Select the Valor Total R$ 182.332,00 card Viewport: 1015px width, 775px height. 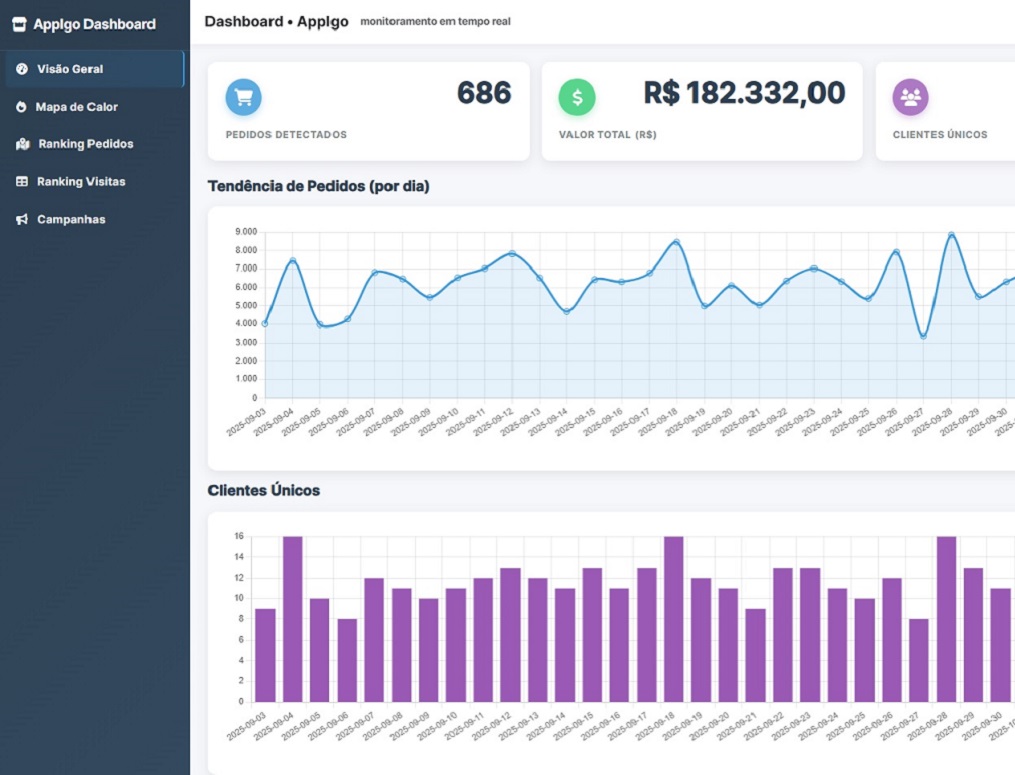701,111
